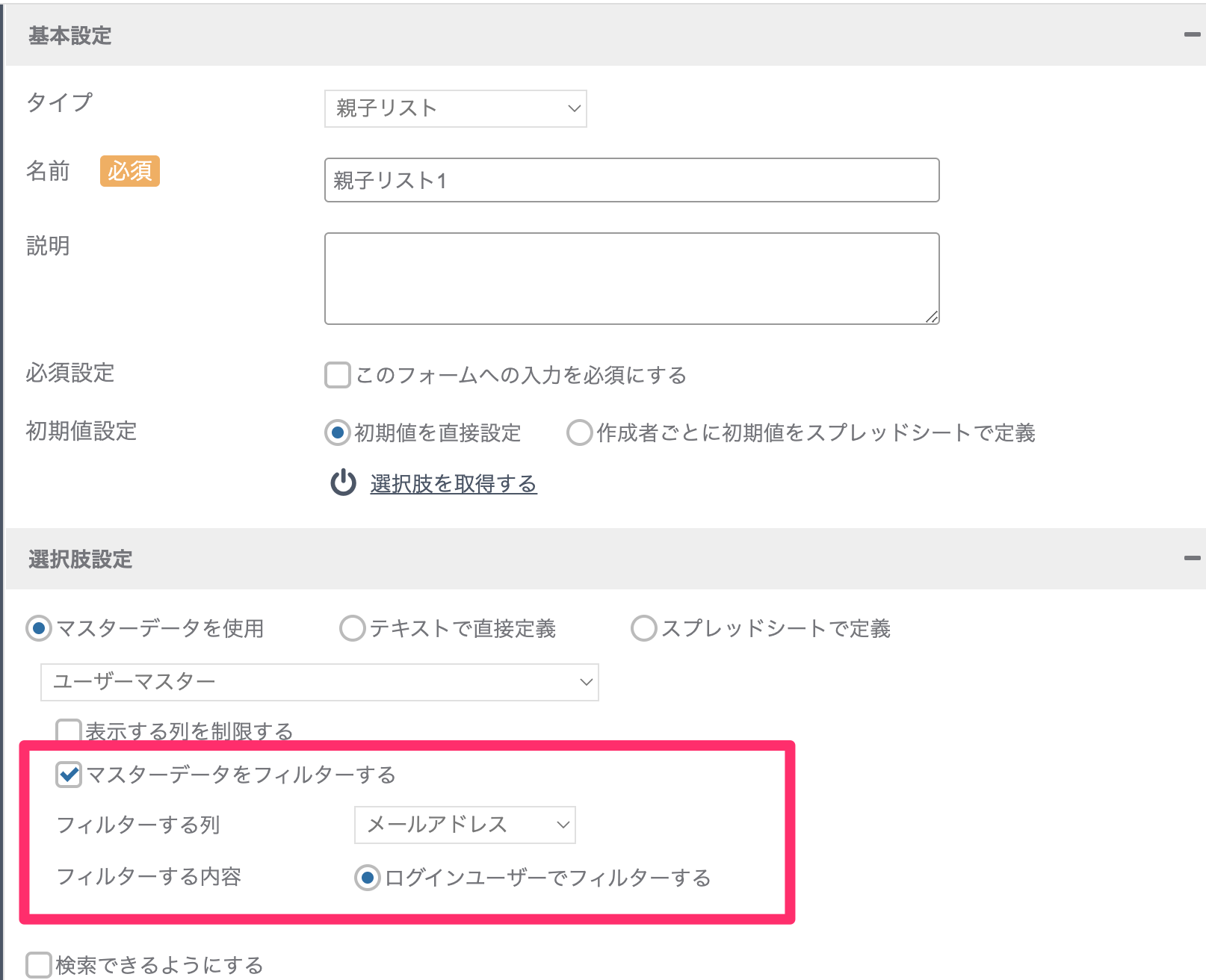Check 表示する列を制限する option

pos(68,732)
